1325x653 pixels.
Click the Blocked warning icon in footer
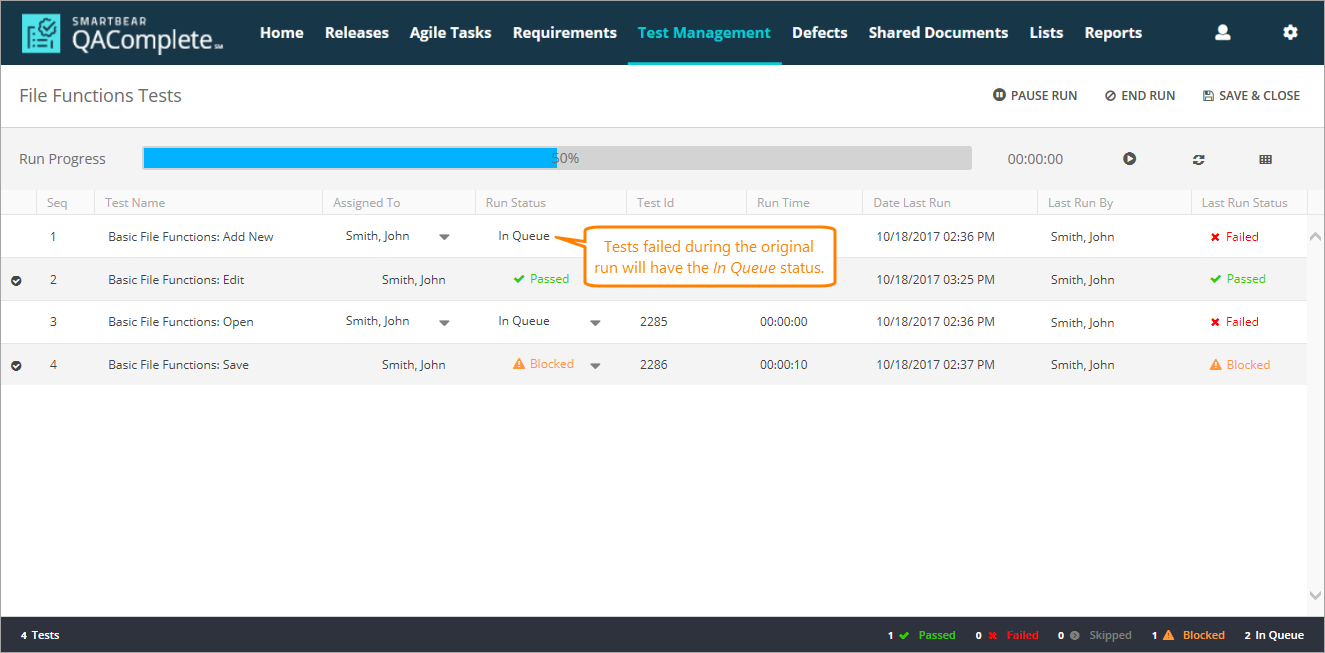[1168, 635]
